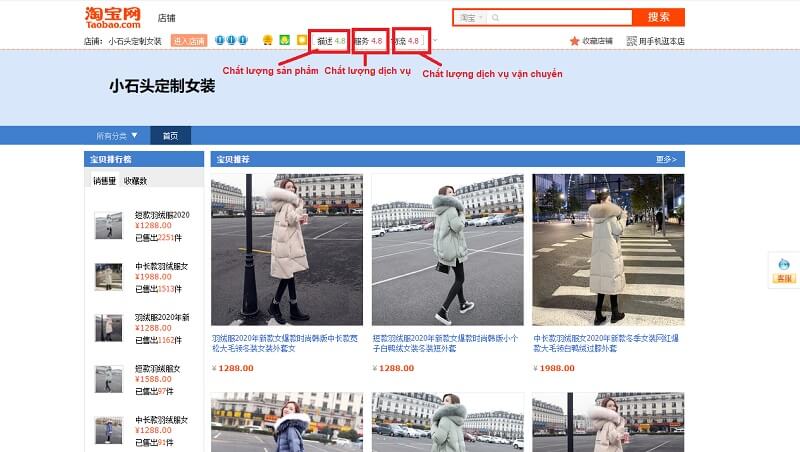Click the green shield badge icon
Screen dimensions: 800x452
(285, 40)
